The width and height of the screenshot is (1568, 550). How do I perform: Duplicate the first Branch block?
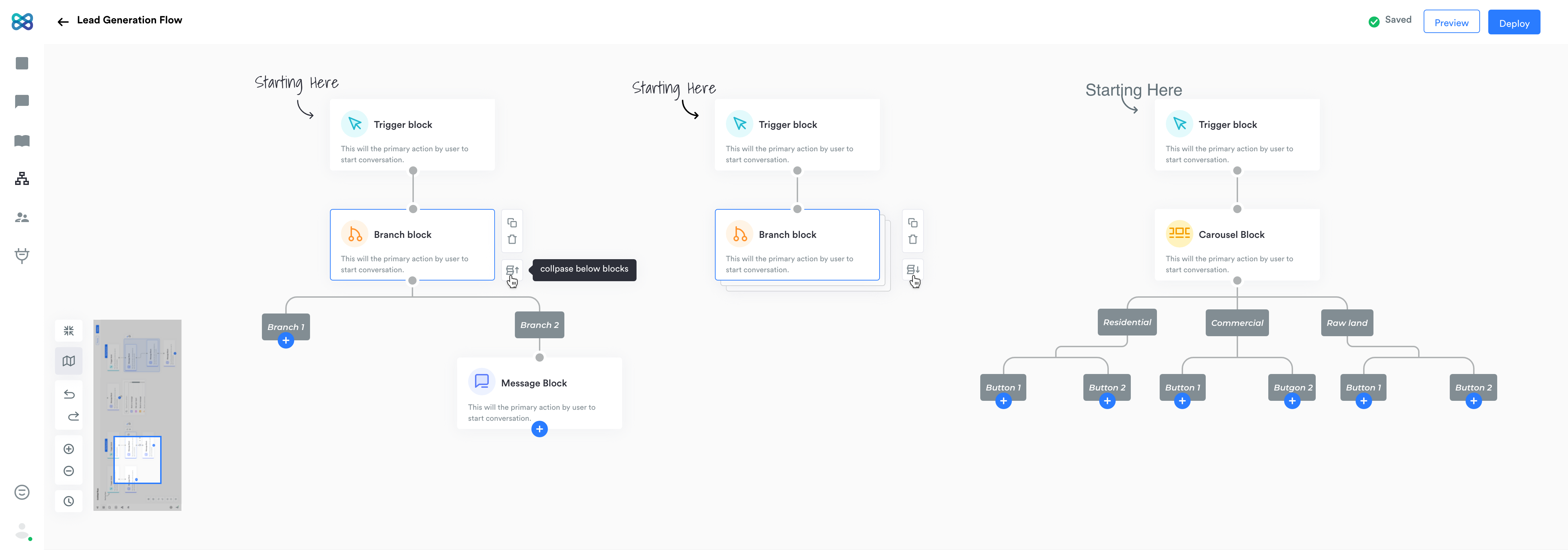coord(512,223)
